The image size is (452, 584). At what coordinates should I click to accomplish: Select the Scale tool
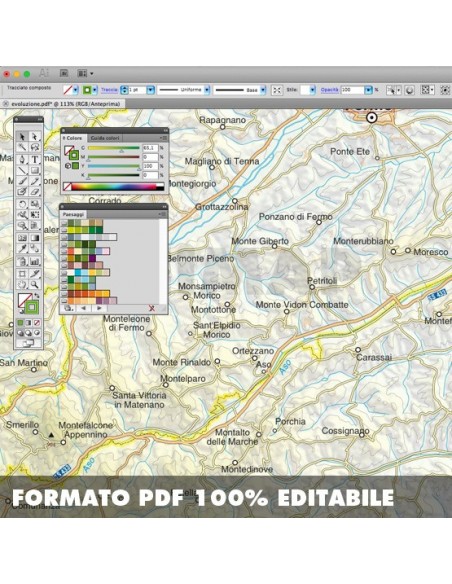pos(35,204)
